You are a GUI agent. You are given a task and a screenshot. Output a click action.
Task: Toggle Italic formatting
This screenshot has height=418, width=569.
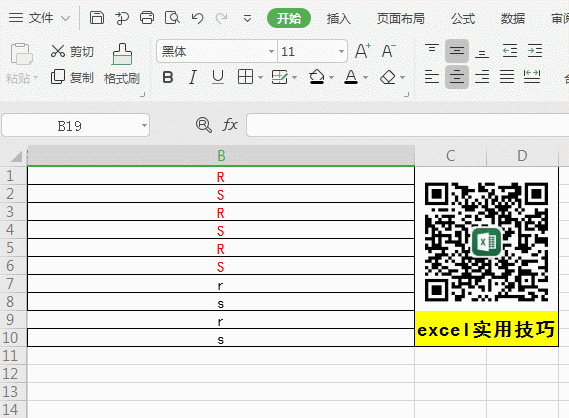coord(193,77)
